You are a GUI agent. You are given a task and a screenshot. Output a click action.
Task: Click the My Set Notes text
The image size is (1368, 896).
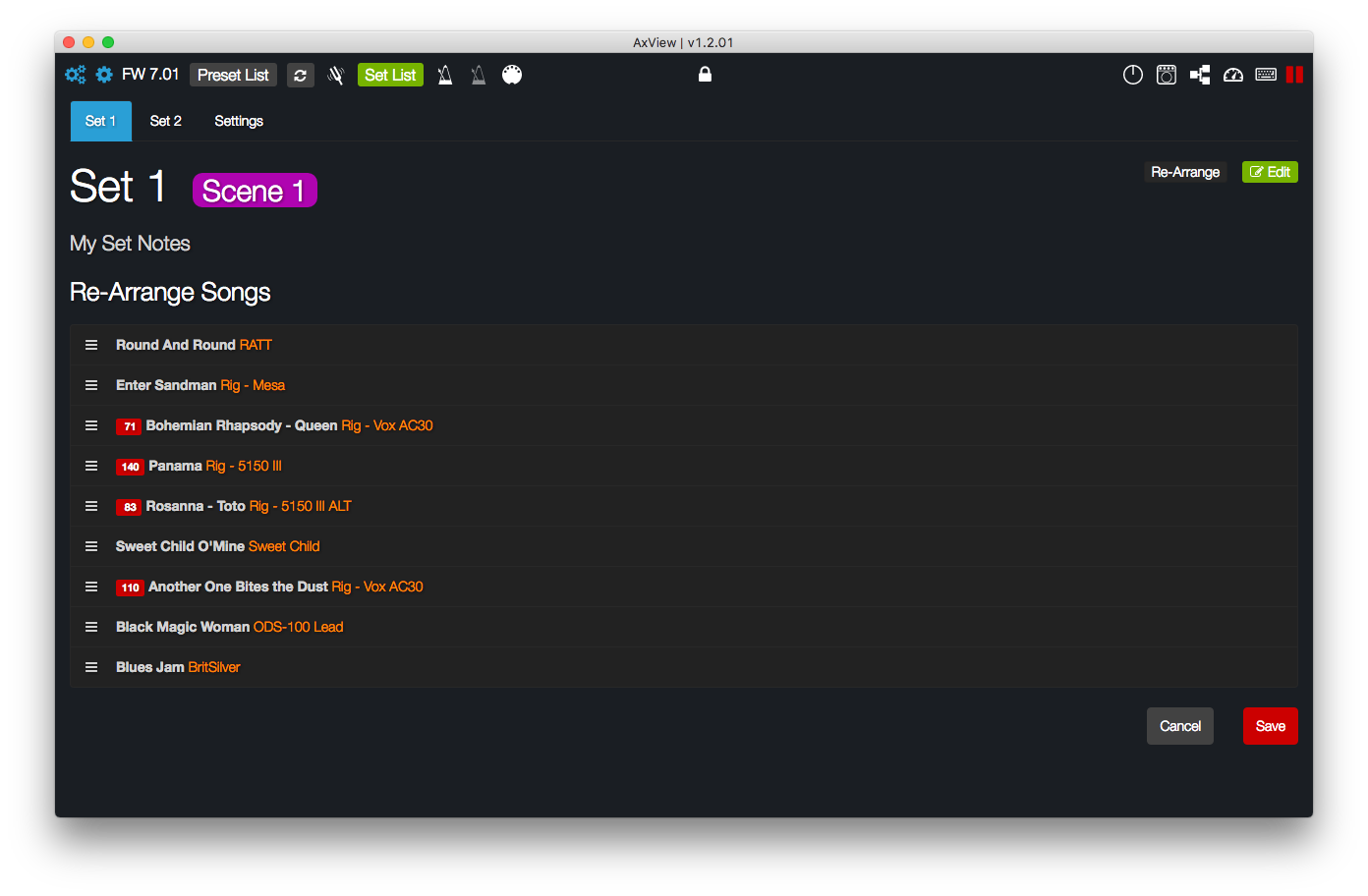point(130,244)
